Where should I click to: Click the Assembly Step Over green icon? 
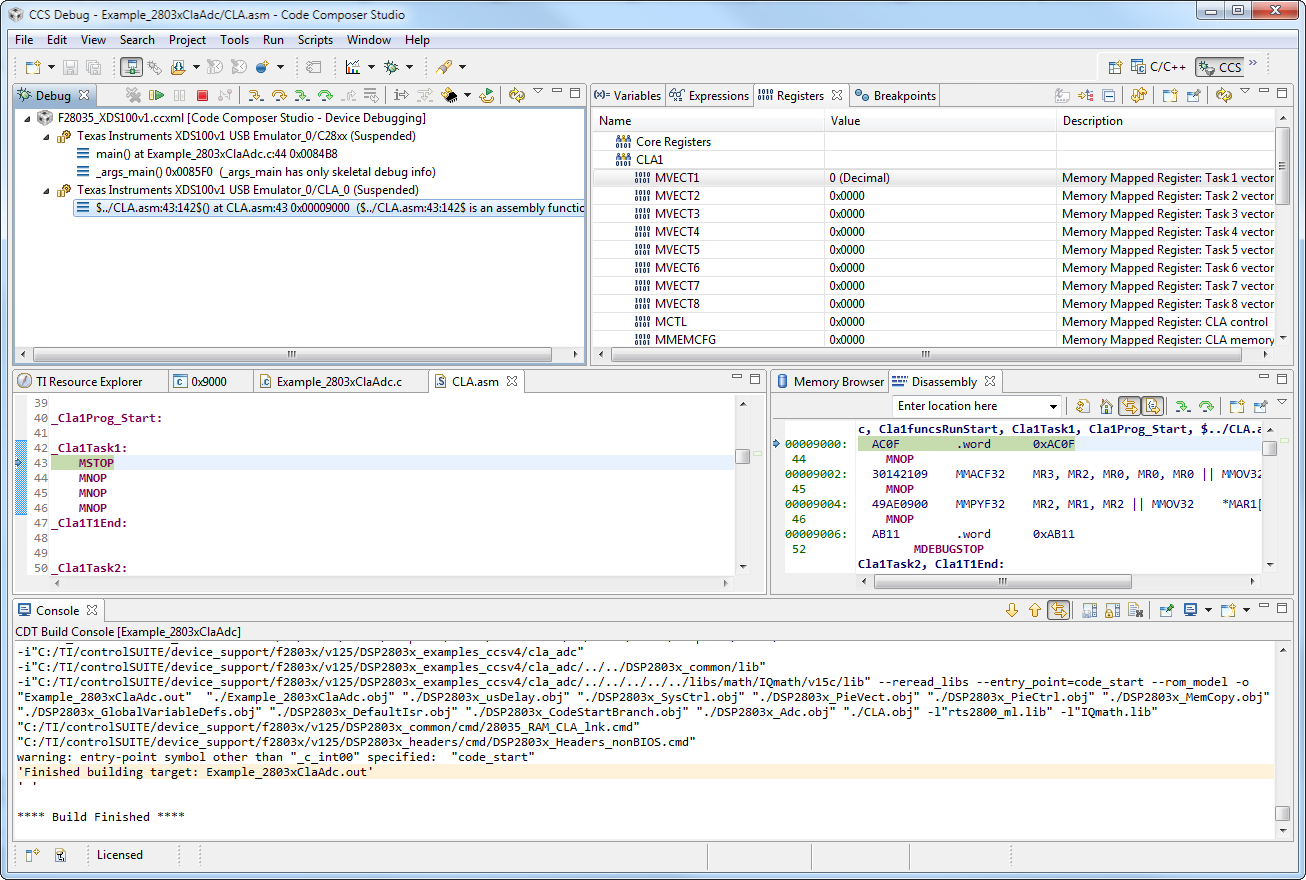pos(325,95)
